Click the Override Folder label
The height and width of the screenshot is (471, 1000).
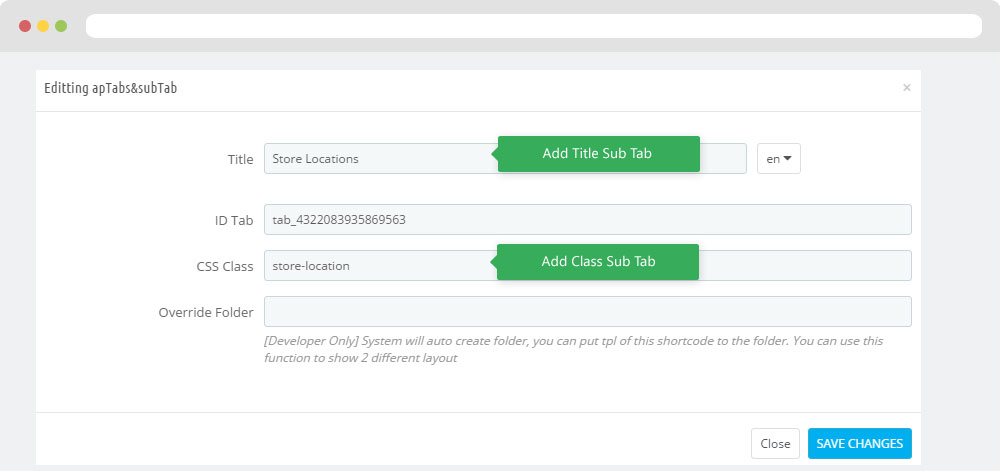point(206,312)
